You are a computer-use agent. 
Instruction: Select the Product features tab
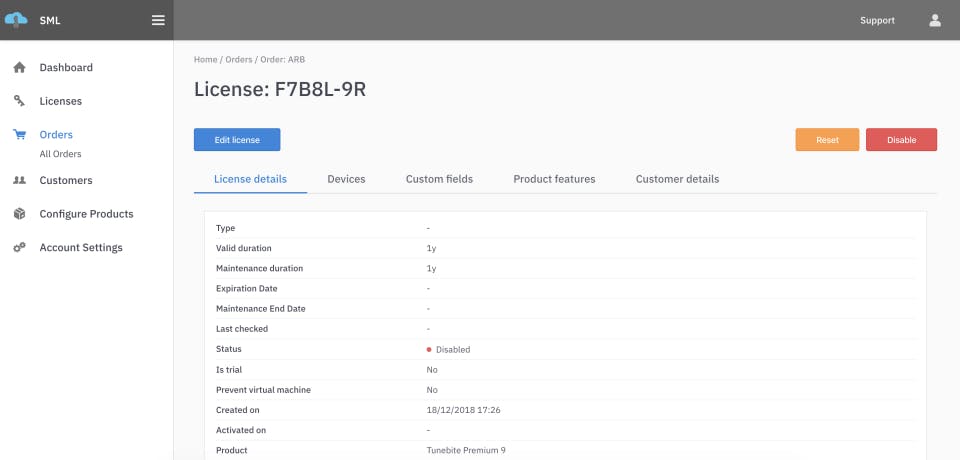tap(554, 179)
